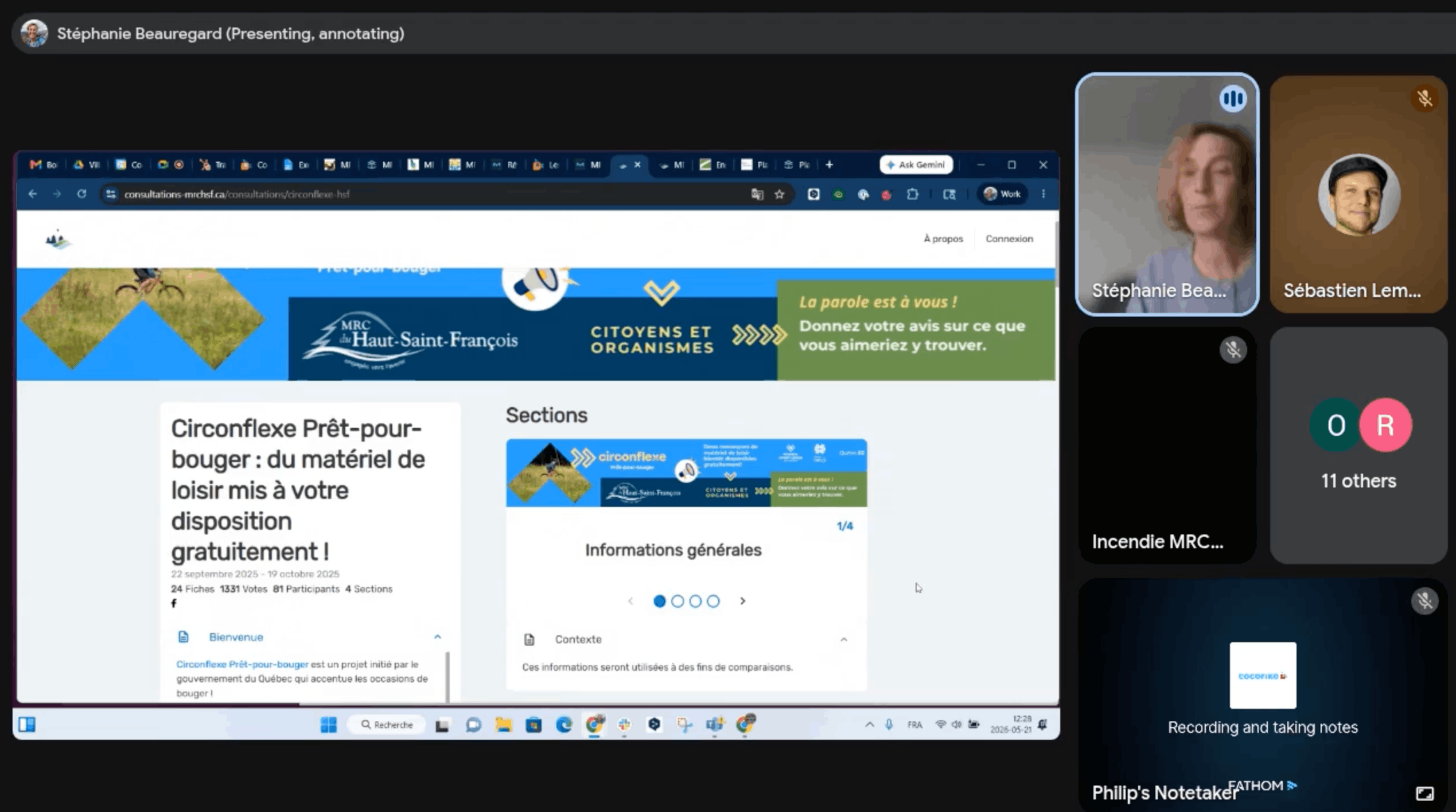
Task: Click the red extension icon in toolbar
Action: pyautogui.click(x=887, y=194)
